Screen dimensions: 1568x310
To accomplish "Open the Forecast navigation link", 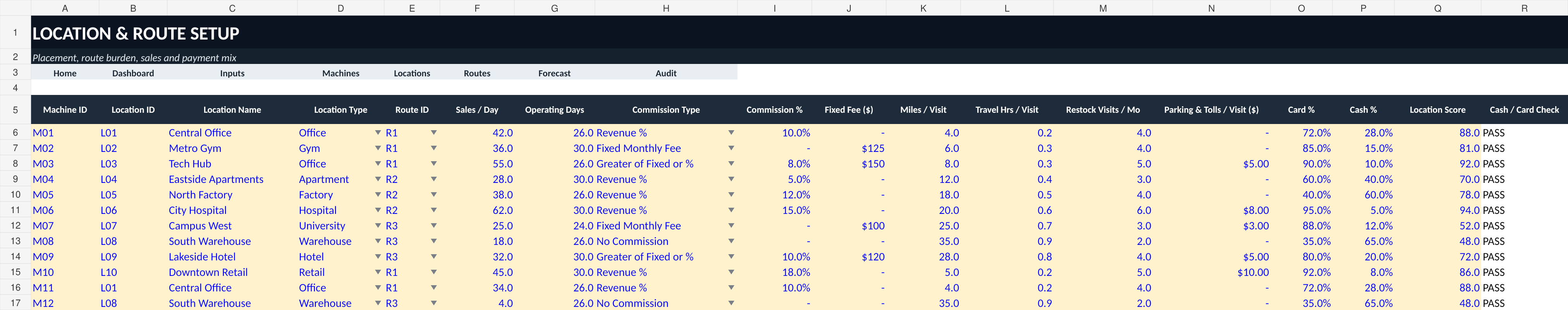I will (554, 73).
